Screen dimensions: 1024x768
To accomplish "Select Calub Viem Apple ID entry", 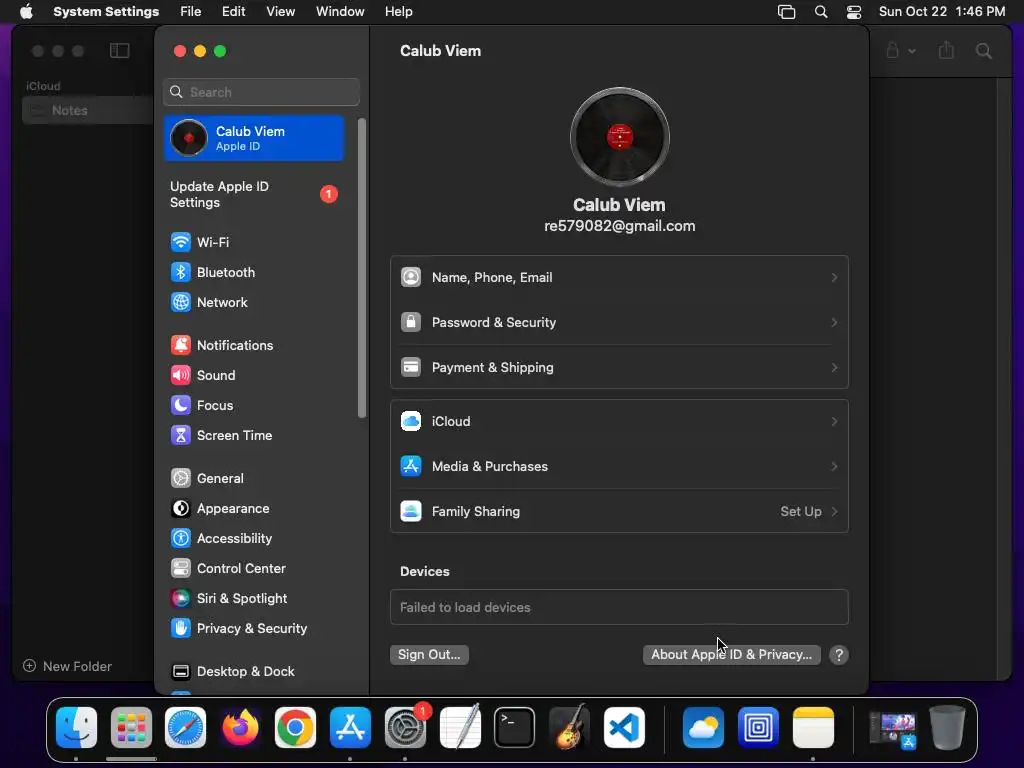I will click(254, 138).
